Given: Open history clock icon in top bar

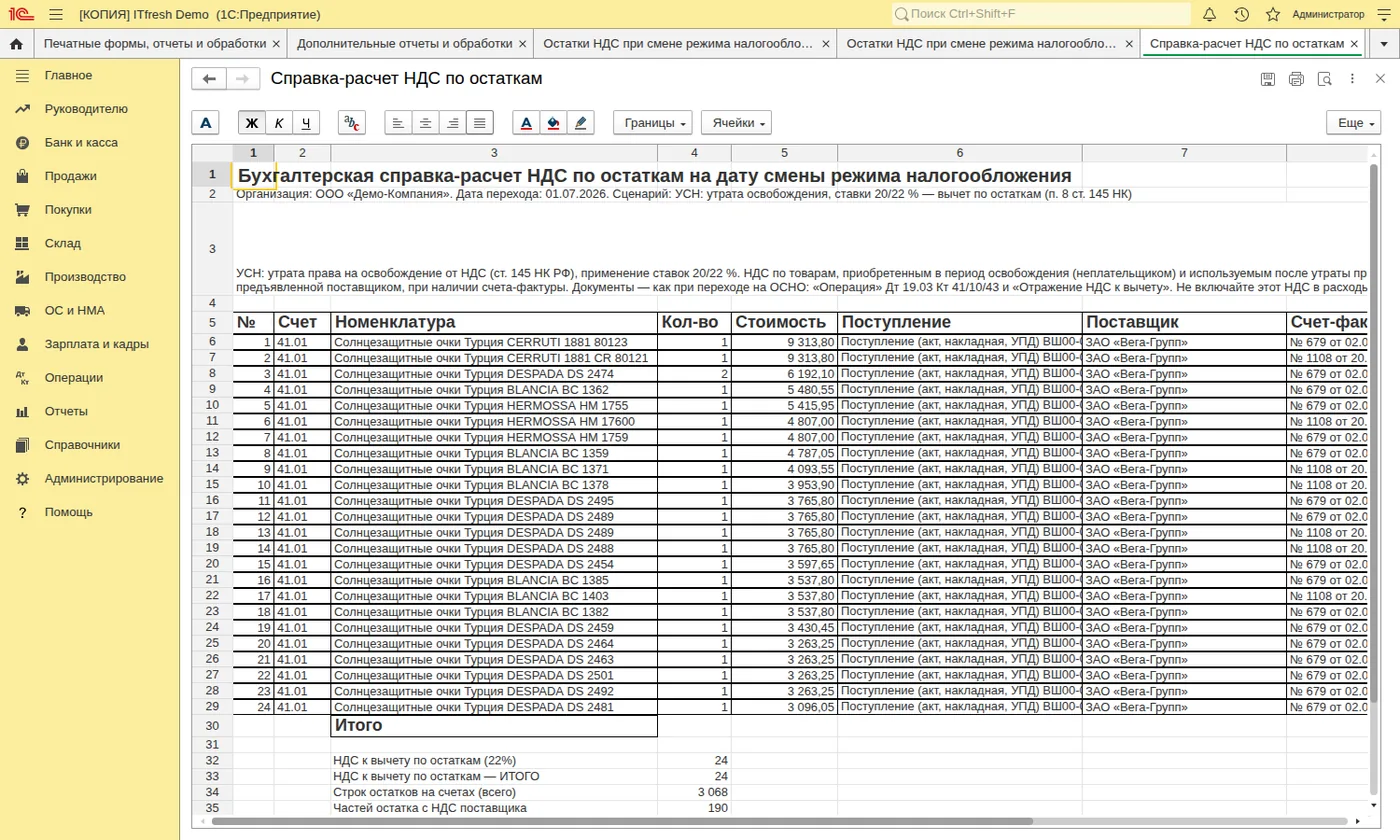Looking at the screenshot, I should coord(1241,14).
